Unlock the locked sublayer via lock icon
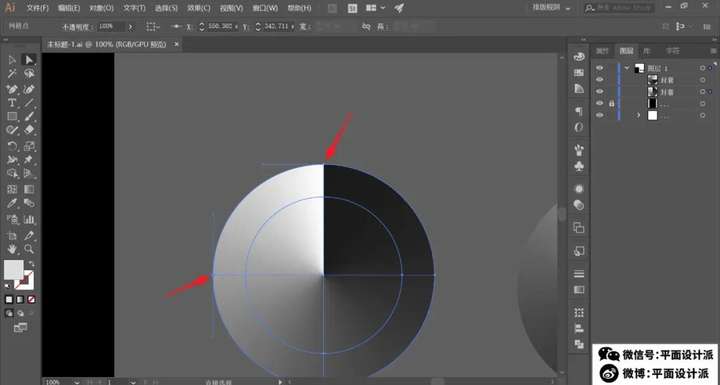720x385 pixels. click(611, 104)
